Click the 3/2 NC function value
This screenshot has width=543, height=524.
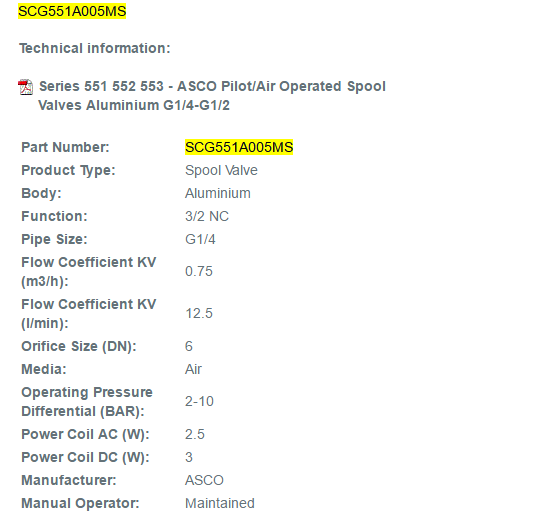(207, 216)
